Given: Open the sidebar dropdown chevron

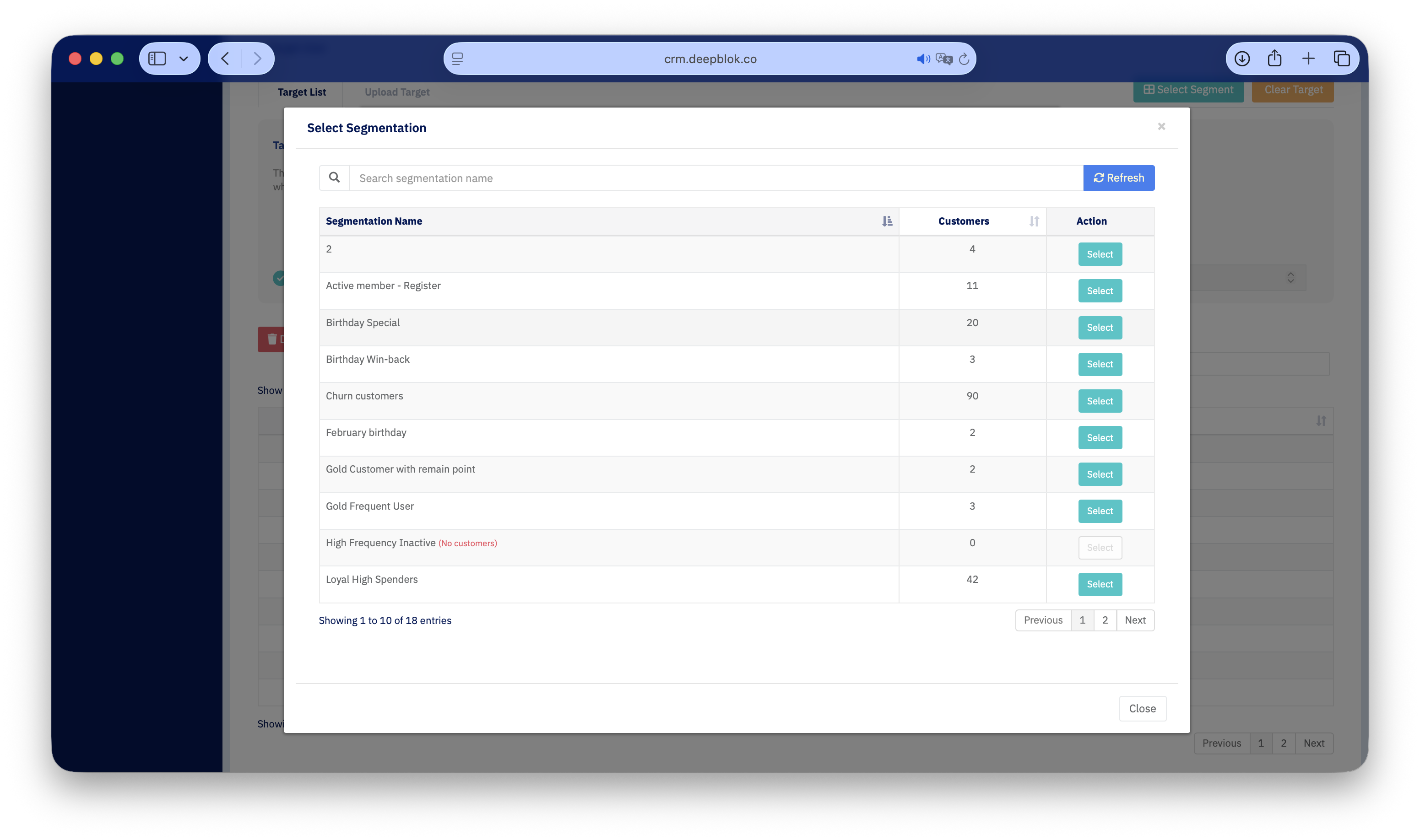Looking at the screenshot, I should (x=184, y=58).
